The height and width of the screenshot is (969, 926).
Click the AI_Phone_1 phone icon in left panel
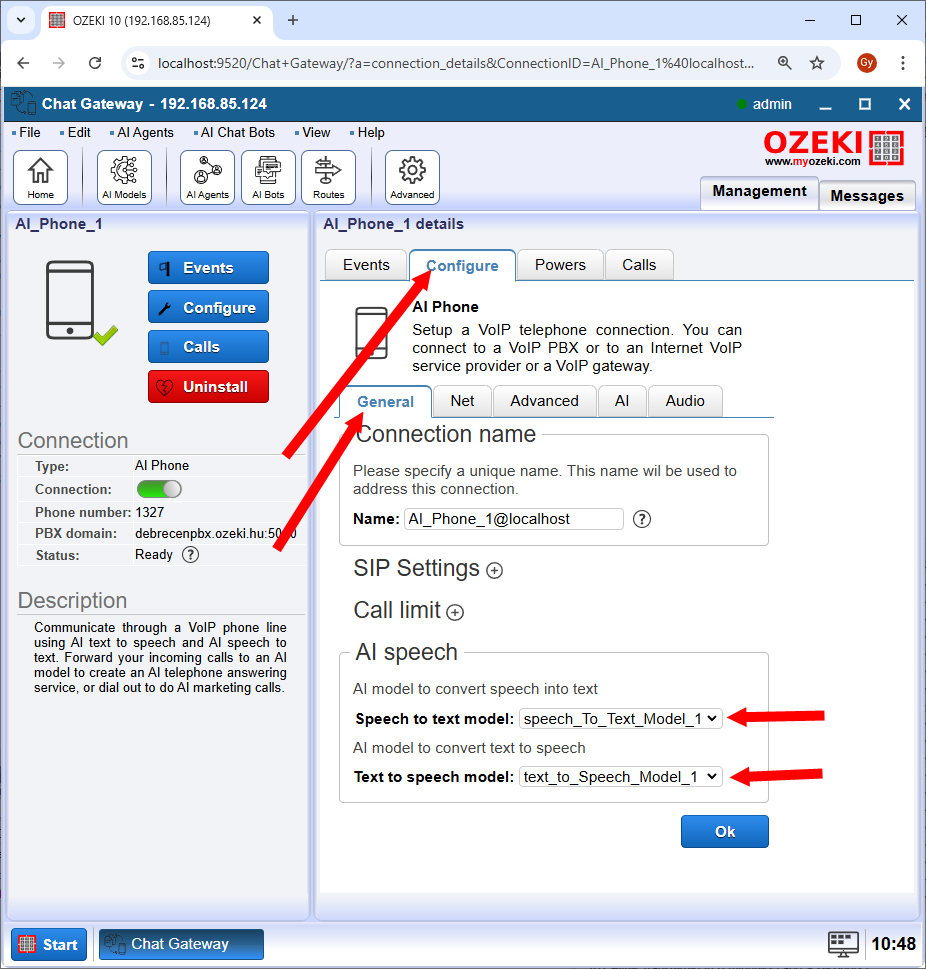(x=70, y=300)
